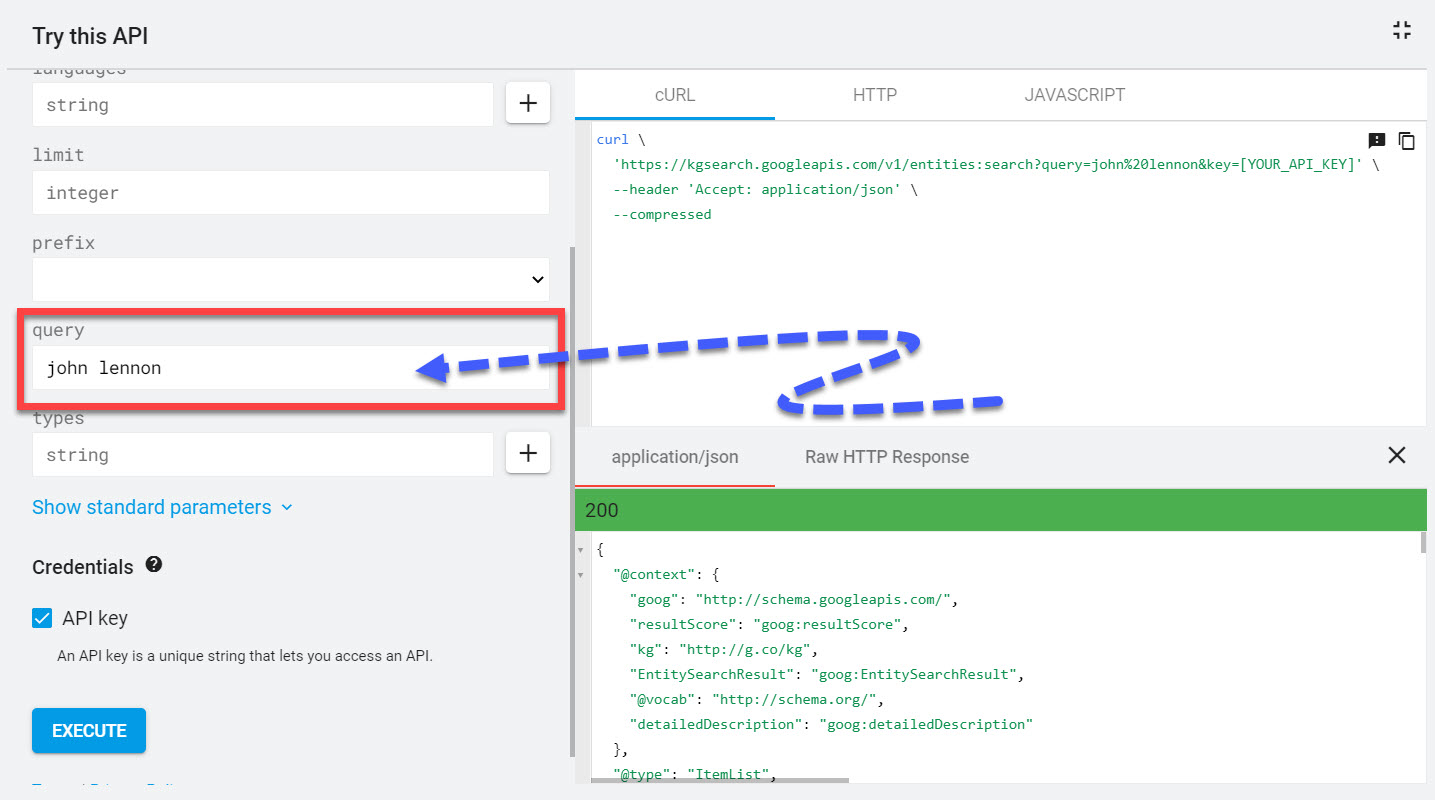Add another languages value with plus button

click(x=528, y=103)
